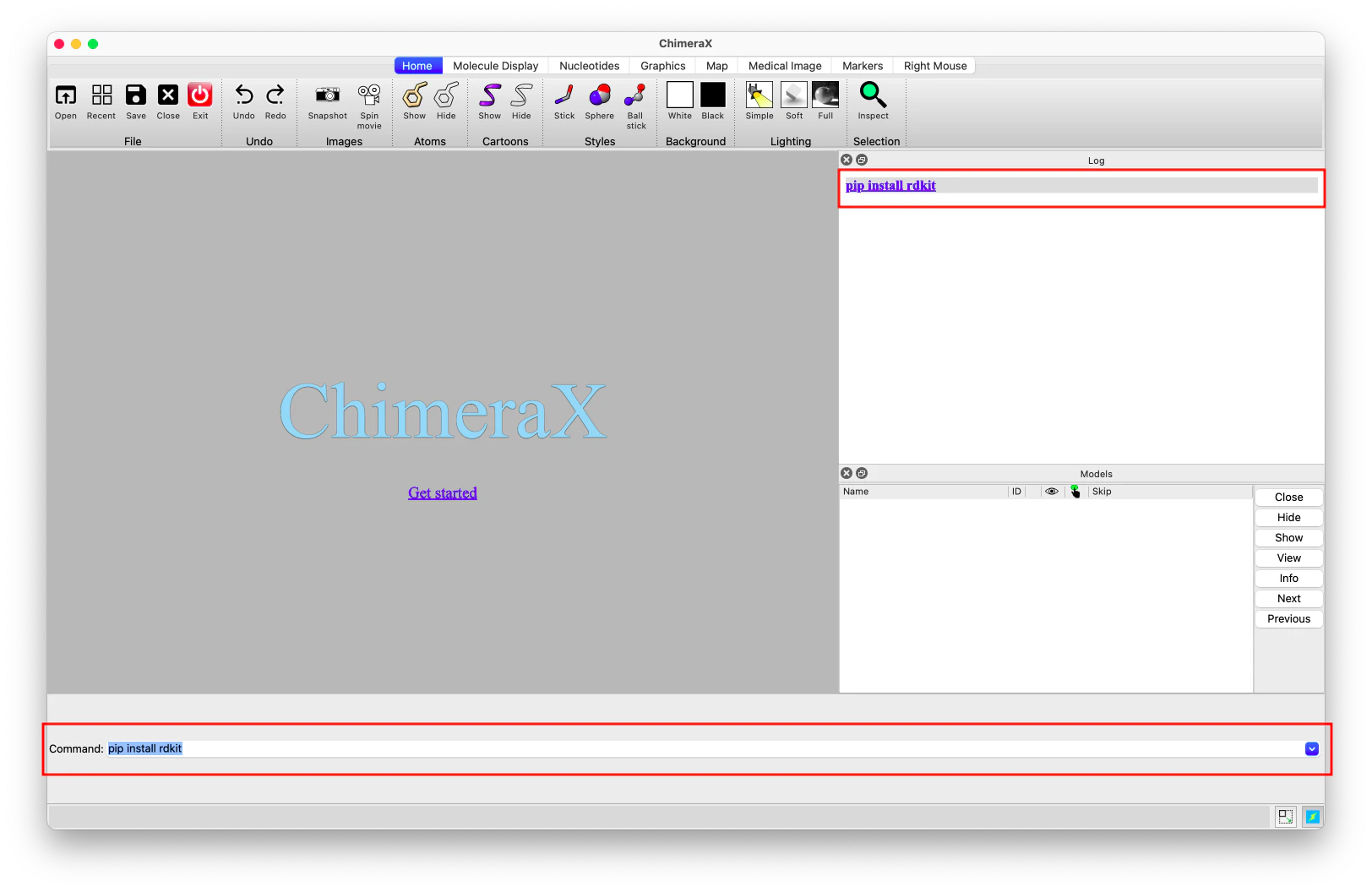Set Simple lighting

(x=759, y=95)
